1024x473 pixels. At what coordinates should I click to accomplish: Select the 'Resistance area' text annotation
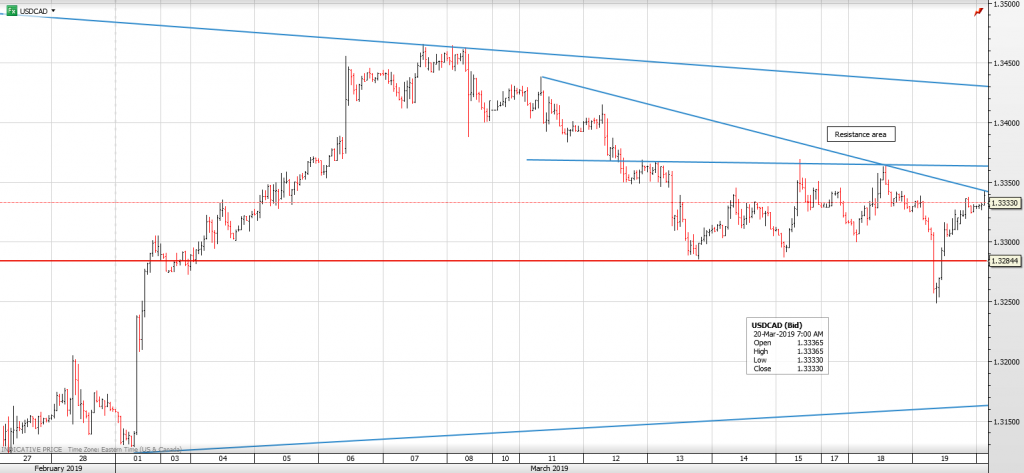tap(860, 134)
